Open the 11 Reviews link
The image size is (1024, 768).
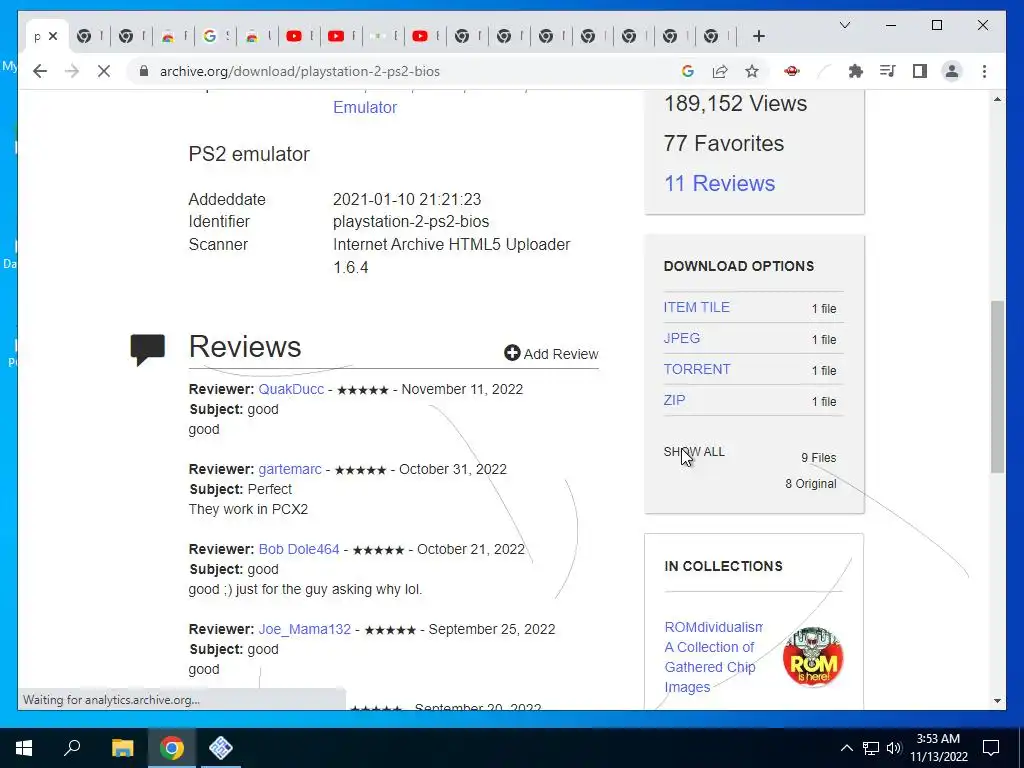tap(719, 184)
